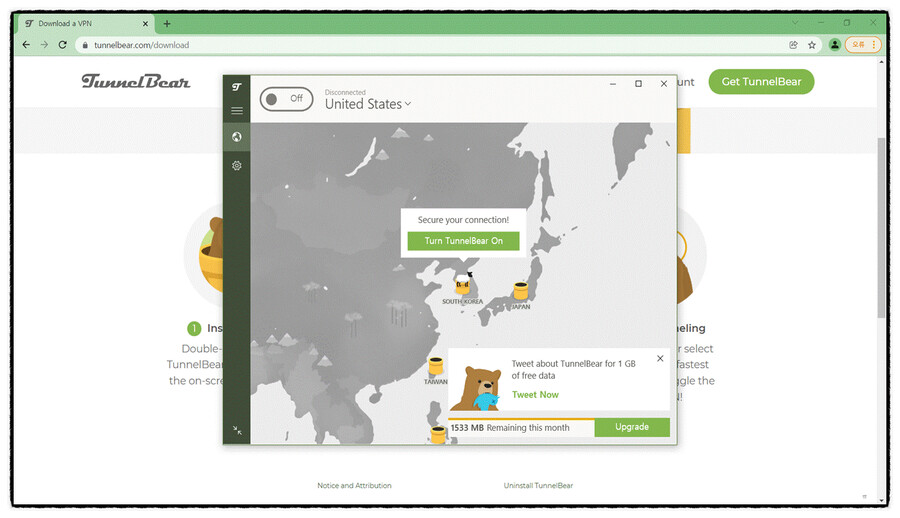Click '1533 MB Remaining this month' text
This screenshot has width=900, height=518.
coord(510,428)
